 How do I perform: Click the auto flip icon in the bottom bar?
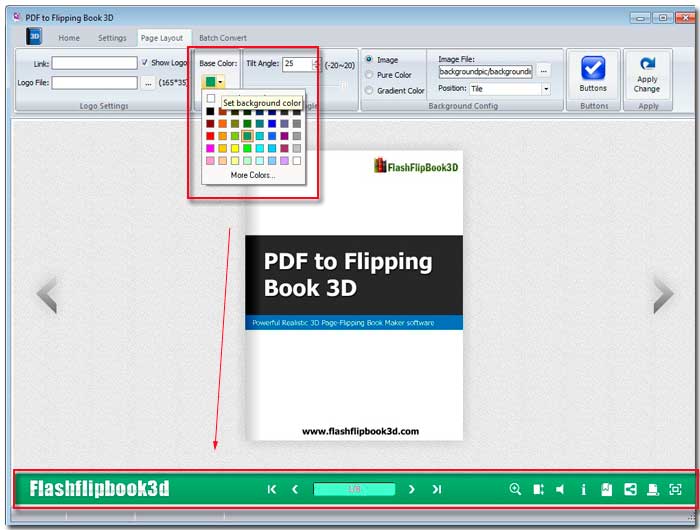point(538,489)
